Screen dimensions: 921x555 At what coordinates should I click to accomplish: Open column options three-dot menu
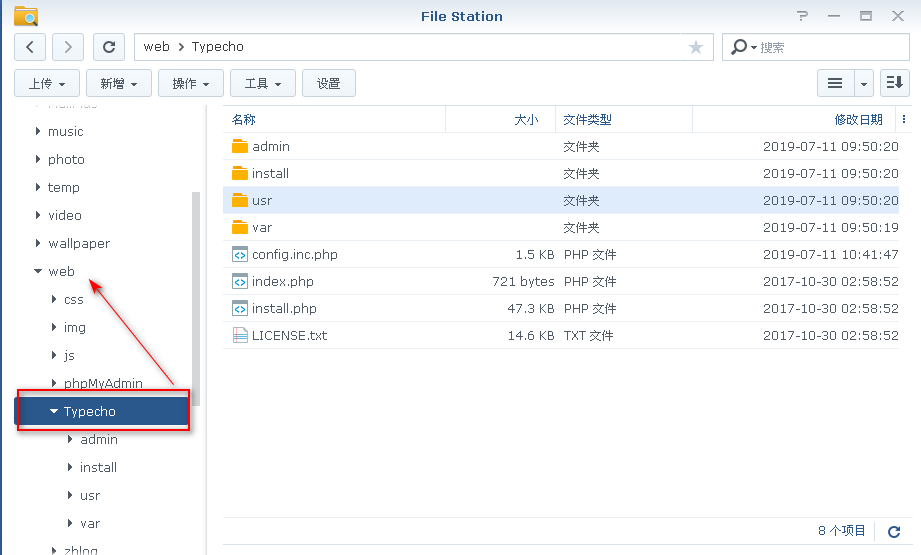pyautogui.click(x=903, y=119)
